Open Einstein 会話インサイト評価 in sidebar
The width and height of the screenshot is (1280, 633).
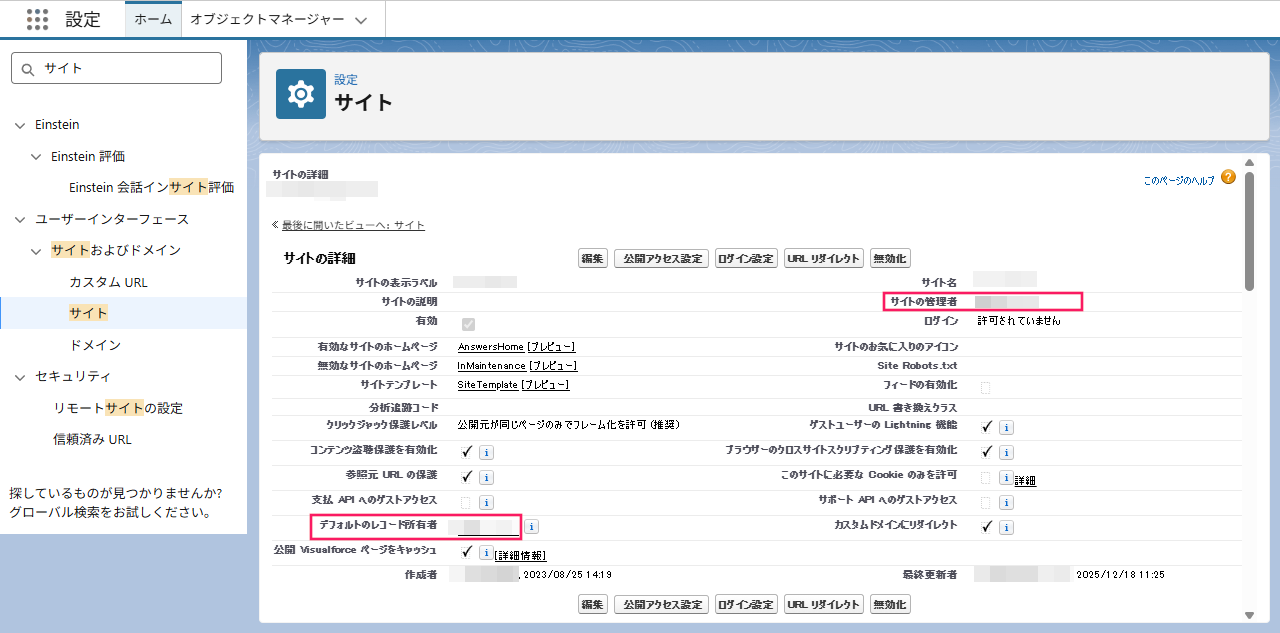click(151, 187)
